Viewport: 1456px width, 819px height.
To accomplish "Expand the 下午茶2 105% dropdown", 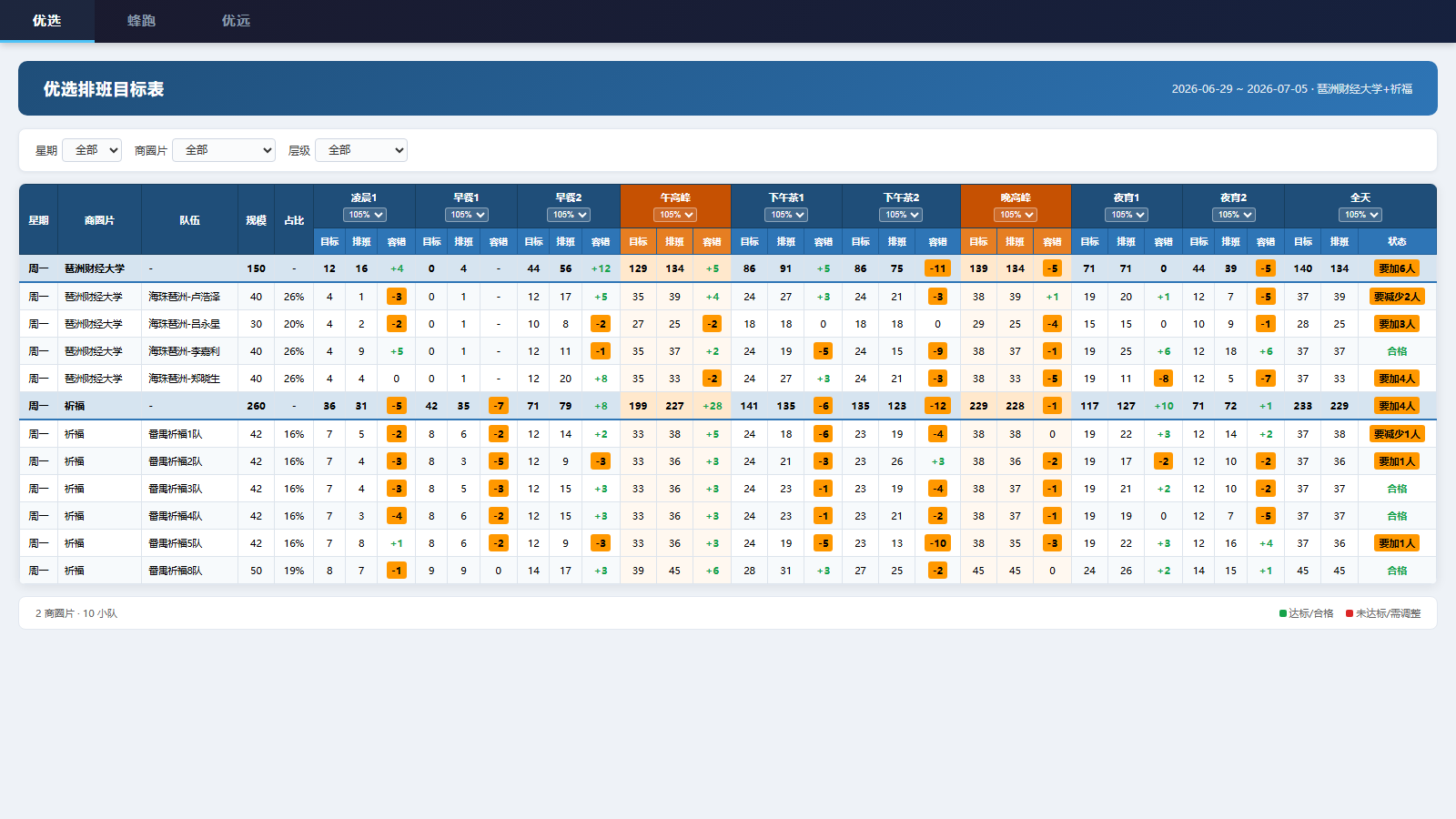I will (x=901, y=215).
